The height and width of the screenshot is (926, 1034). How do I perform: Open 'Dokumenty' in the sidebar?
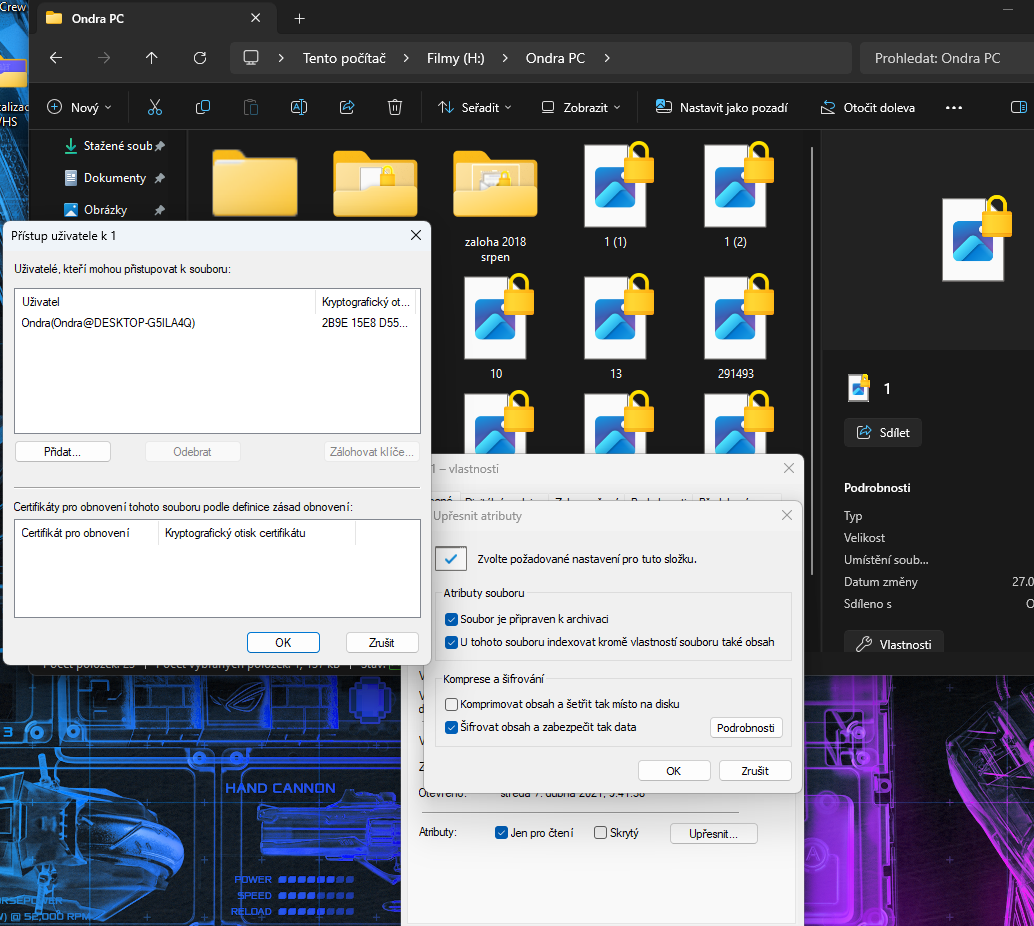[x=114, y=178]
